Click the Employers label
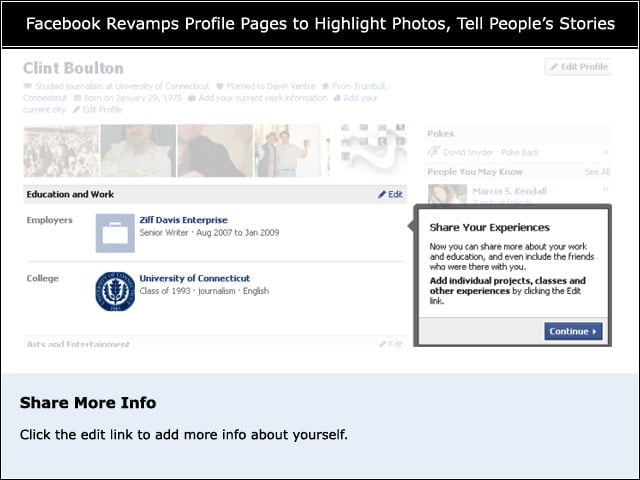The width and height of the screenshot is (640, 480). coord(49,220)
